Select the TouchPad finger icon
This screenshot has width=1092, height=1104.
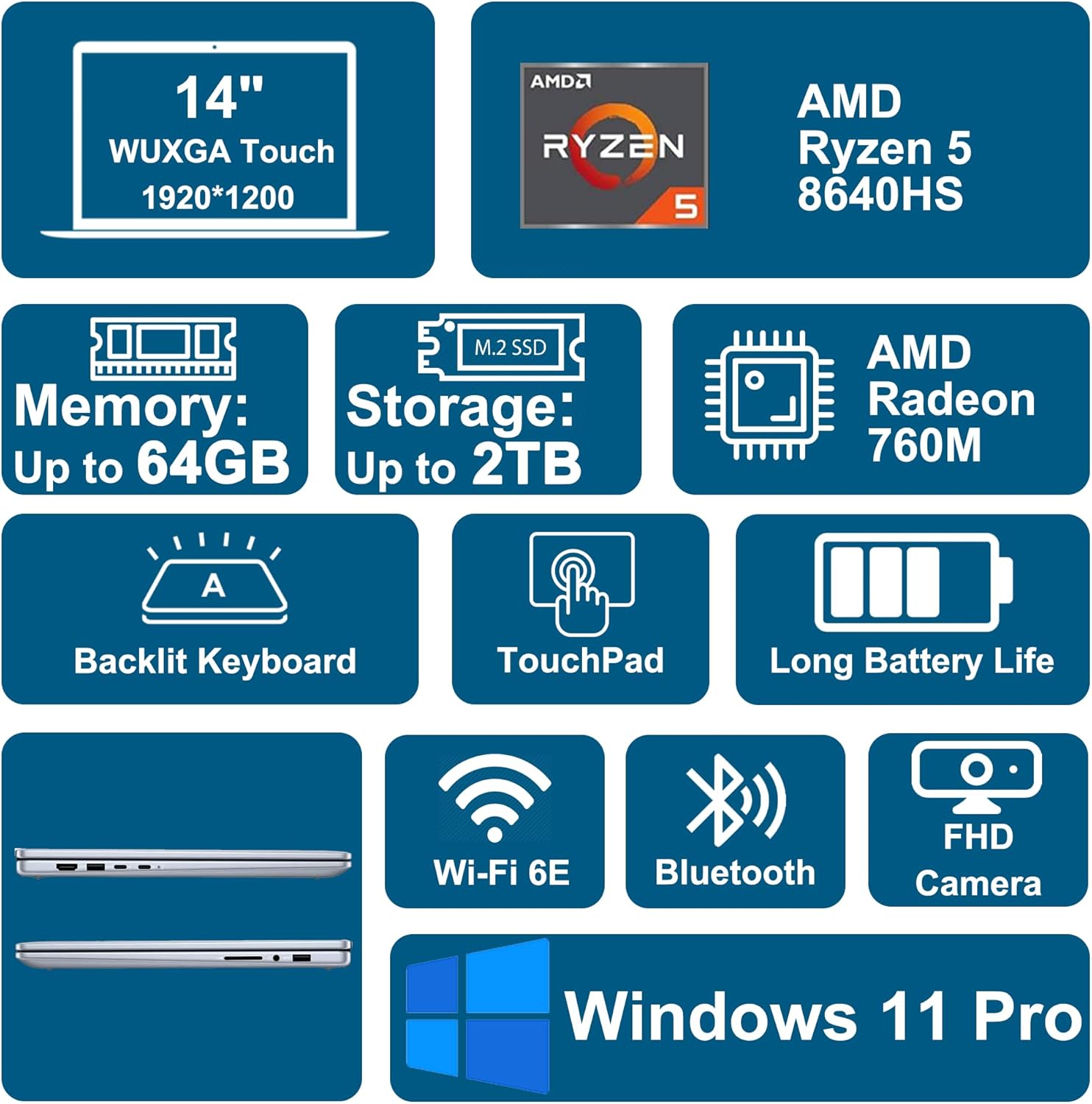pos(581,584)
